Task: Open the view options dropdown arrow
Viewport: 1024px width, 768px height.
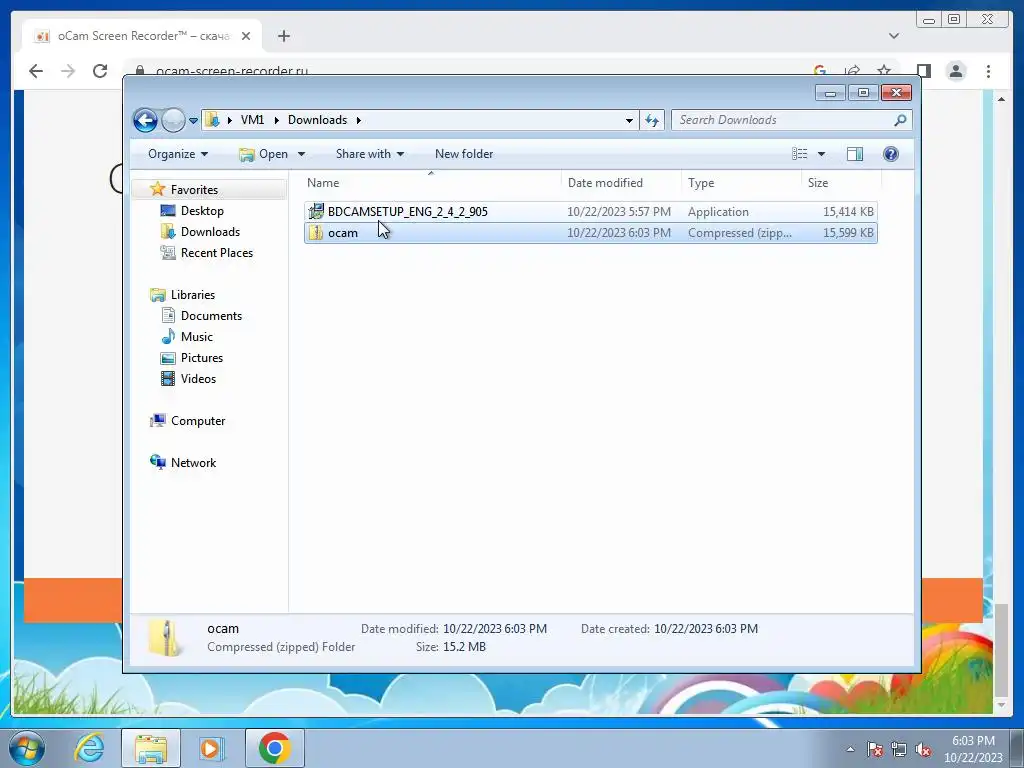Action: pyautogui.click(x=822, y=154)
